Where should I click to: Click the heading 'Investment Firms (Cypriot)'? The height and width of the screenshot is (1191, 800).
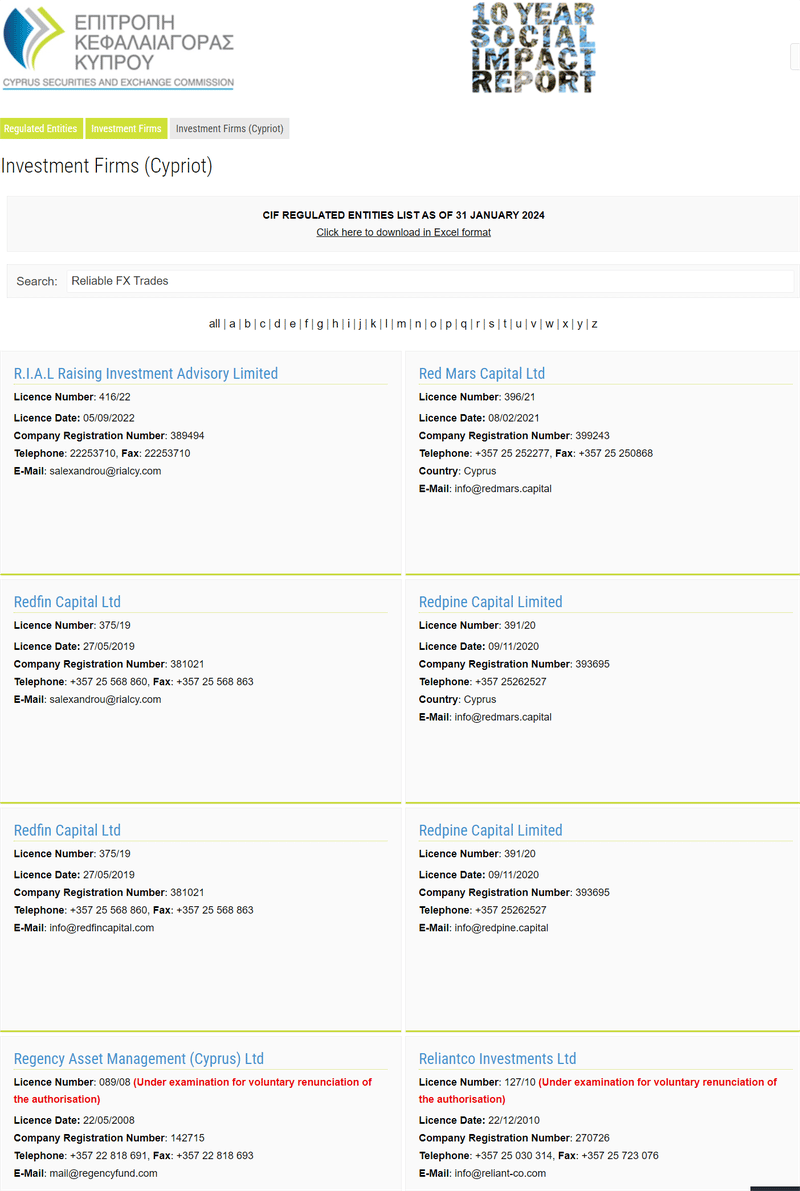(106, 166)
